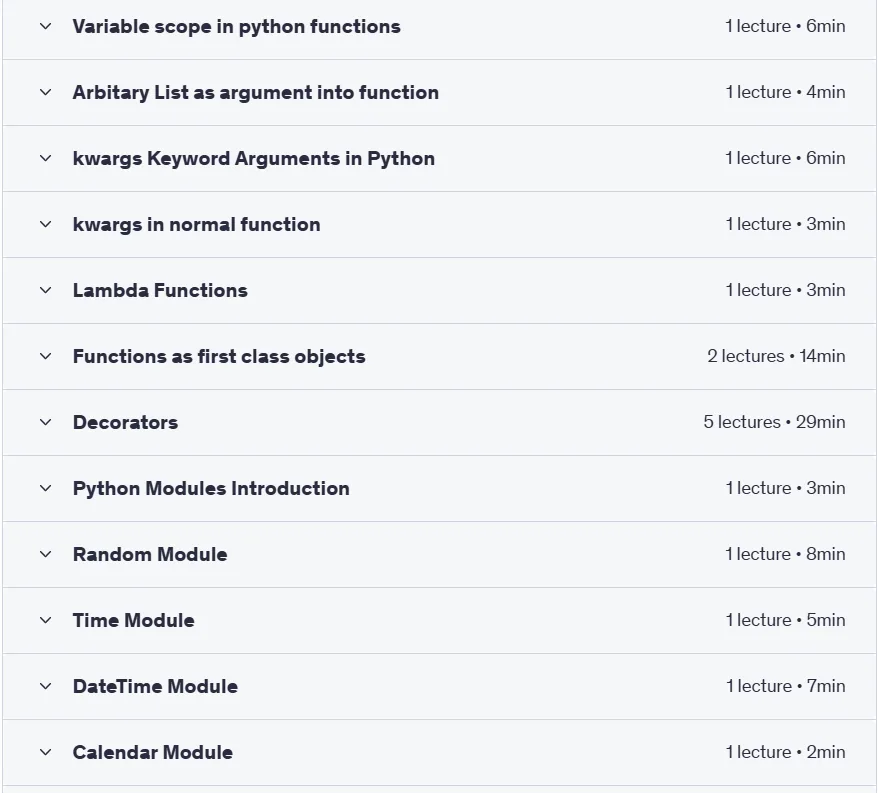Click kwargs in normal function title

[197, 225]
